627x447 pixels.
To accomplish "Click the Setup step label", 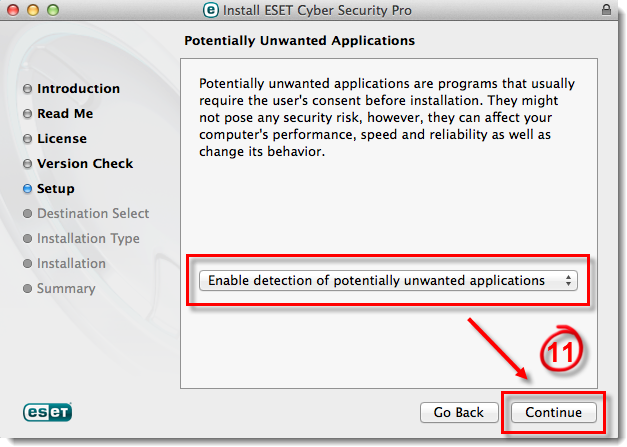I will point(56,189).
